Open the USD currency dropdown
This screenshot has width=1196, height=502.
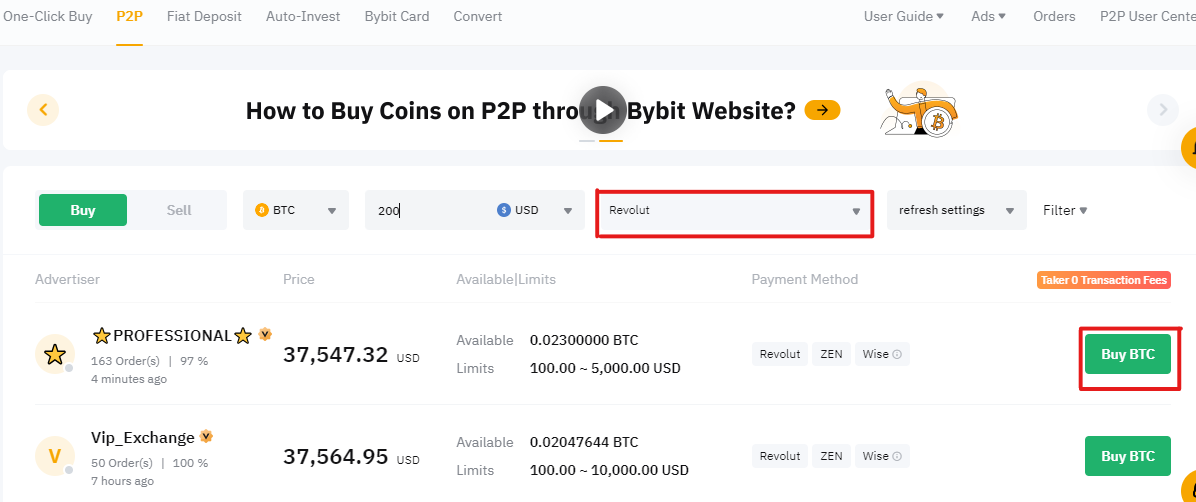click(536, 210)
